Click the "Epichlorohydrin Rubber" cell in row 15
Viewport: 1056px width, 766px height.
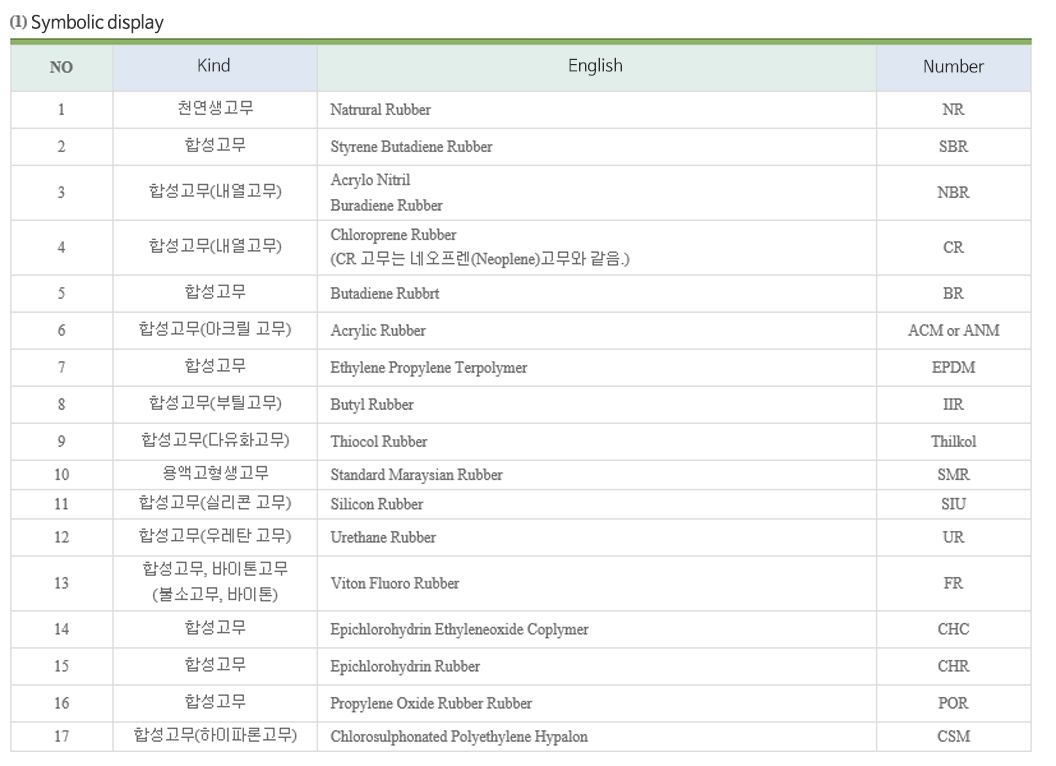click(x=405, y=667)
